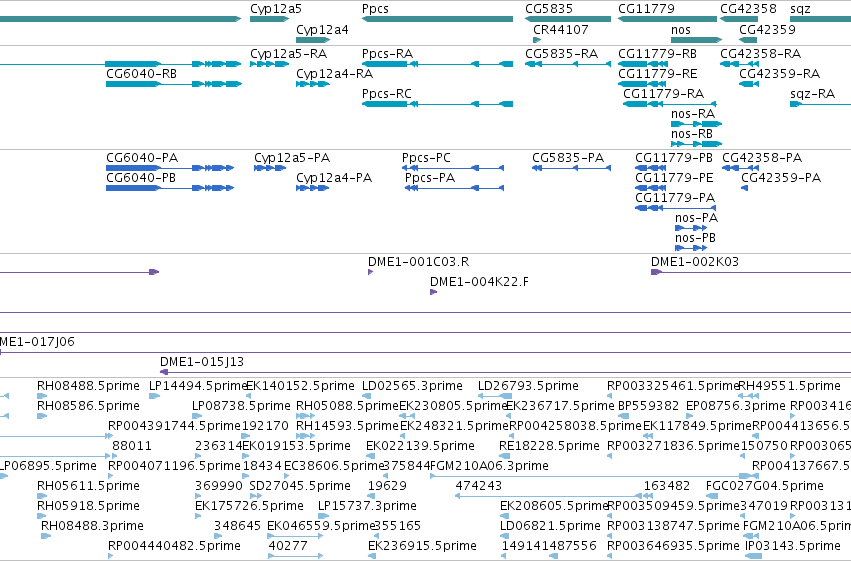Click the Ppcs-PC protein label
851x561 pixels.
pos(427,158)
